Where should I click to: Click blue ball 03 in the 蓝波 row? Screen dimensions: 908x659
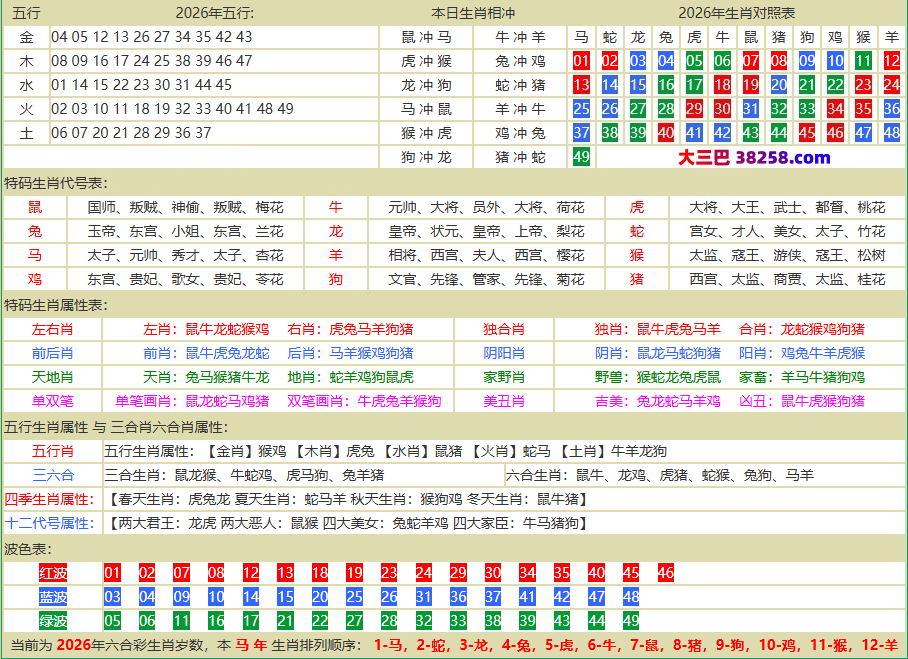[112, 597]
